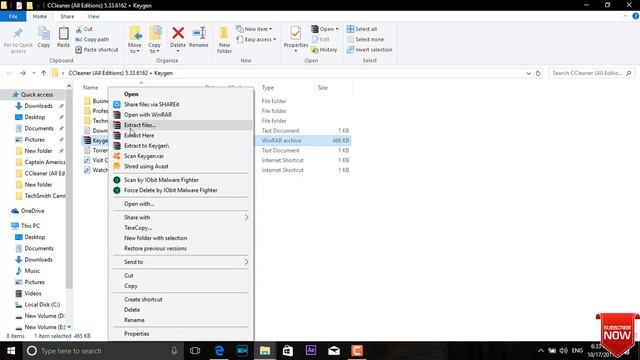The width and height of the screenshot is (640, 360).
Task: Open Microsoft Store from taskbar
Action: [x=288, y=351]
